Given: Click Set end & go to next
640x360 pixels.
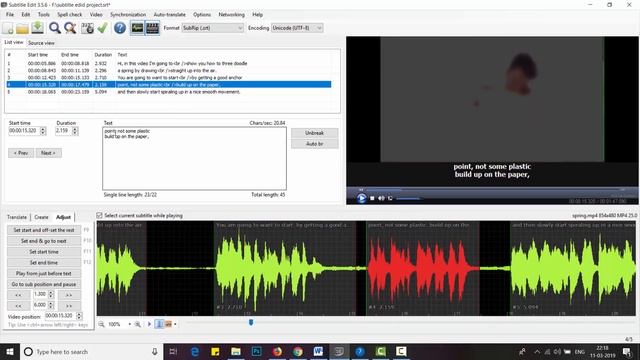Looking at the screenshot, I should point(44,241).
